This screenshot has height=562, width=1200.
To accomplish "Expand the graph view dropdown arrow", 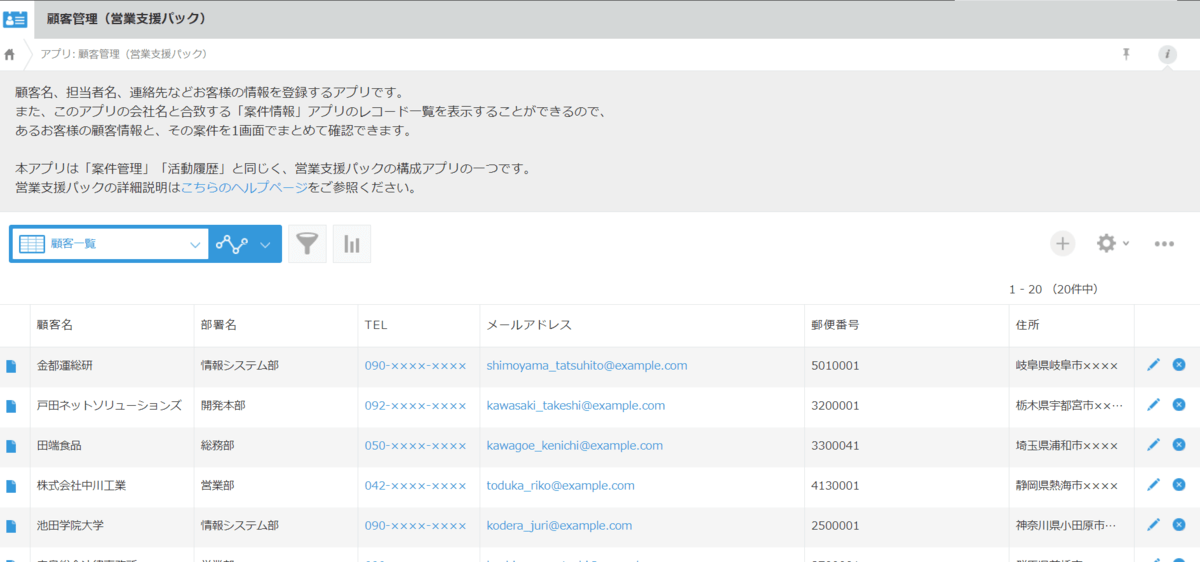I will (265, 244).
